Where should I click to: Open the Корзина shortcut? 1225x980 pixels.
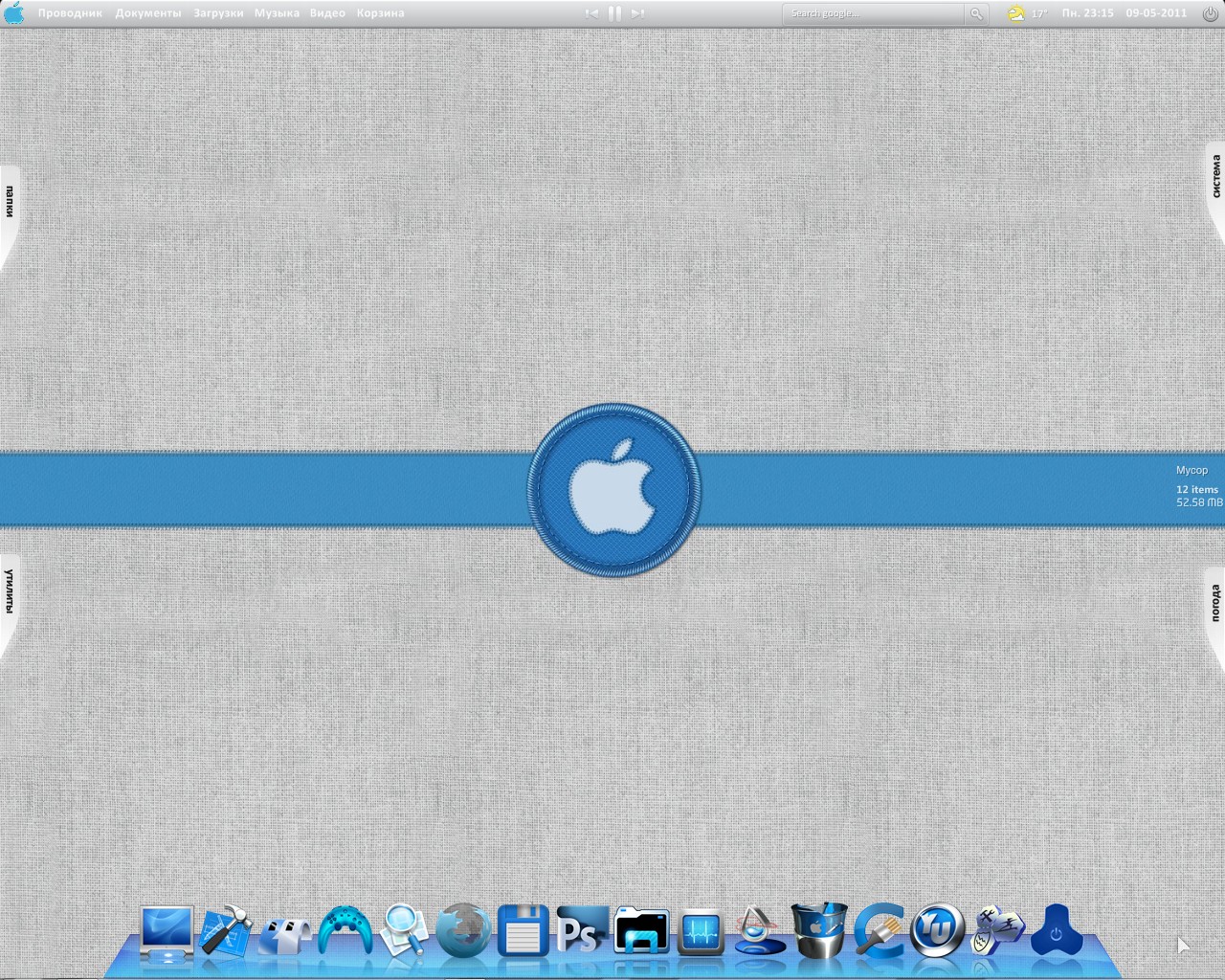[x=381, y=13]
